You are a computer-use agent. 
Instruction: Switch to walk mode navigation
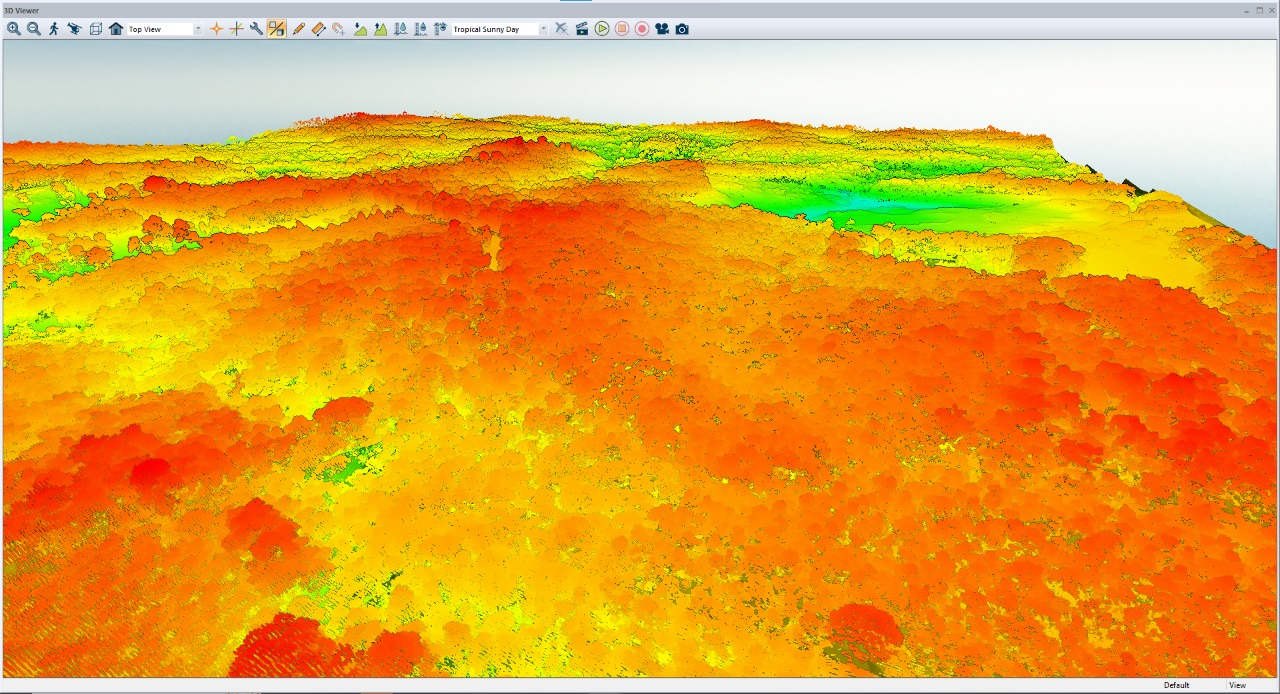pos(54,29)
